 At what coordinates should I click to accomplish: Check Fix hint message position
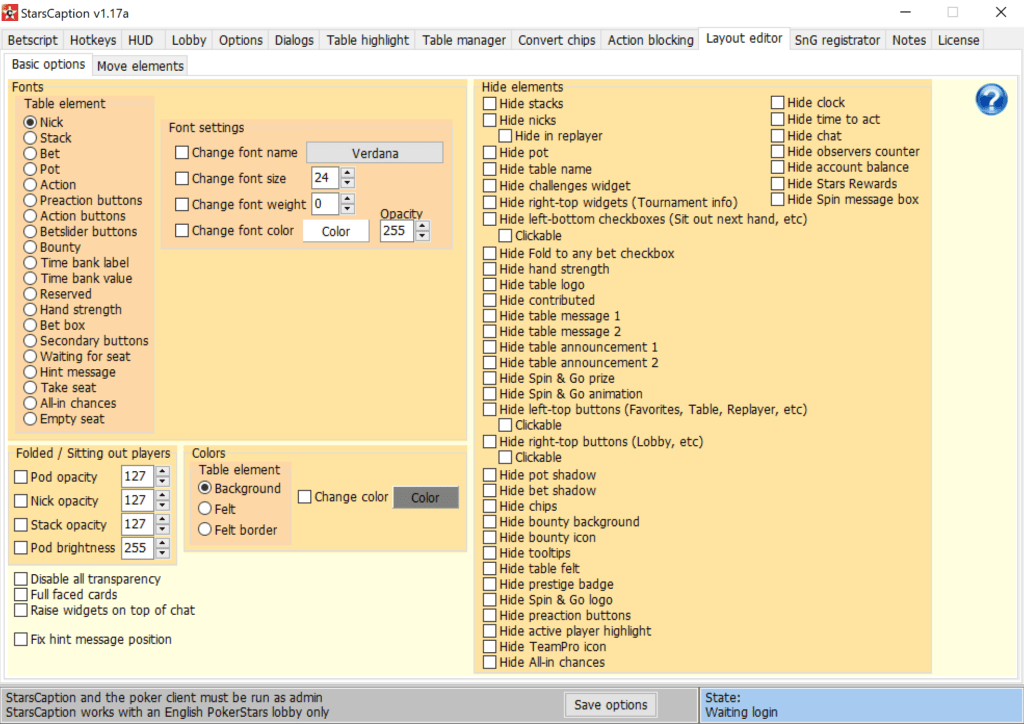tap(21, 639)
